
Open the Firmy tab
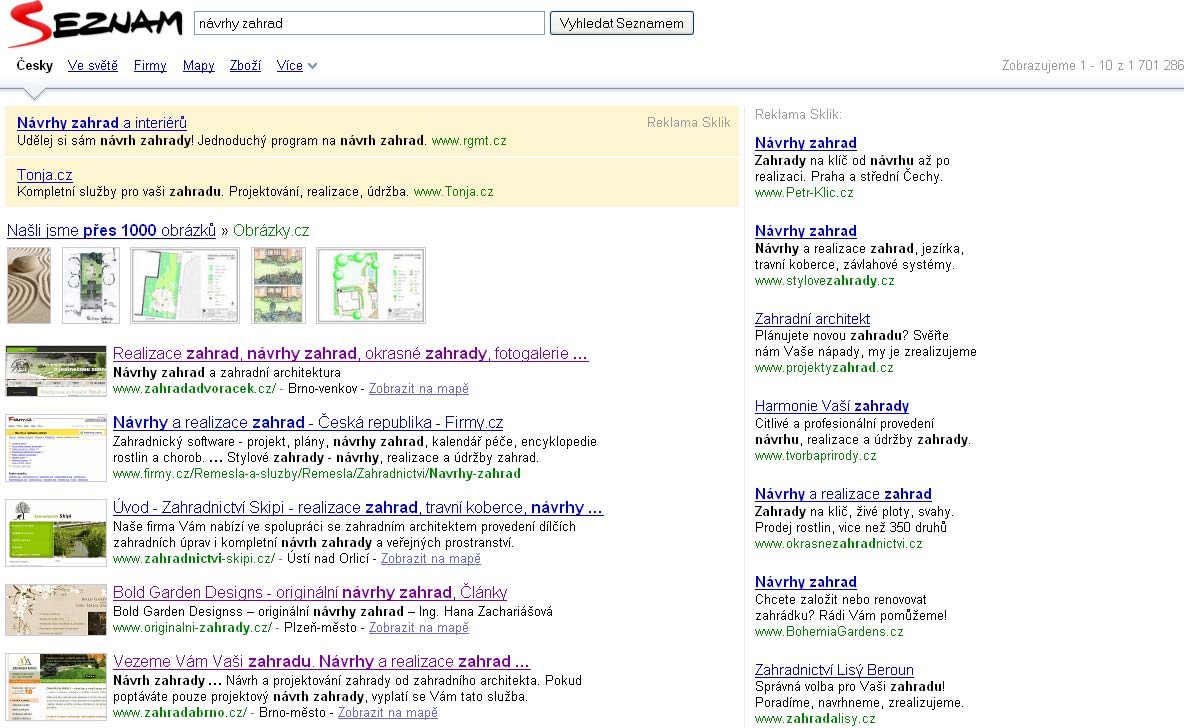[150, 66]
